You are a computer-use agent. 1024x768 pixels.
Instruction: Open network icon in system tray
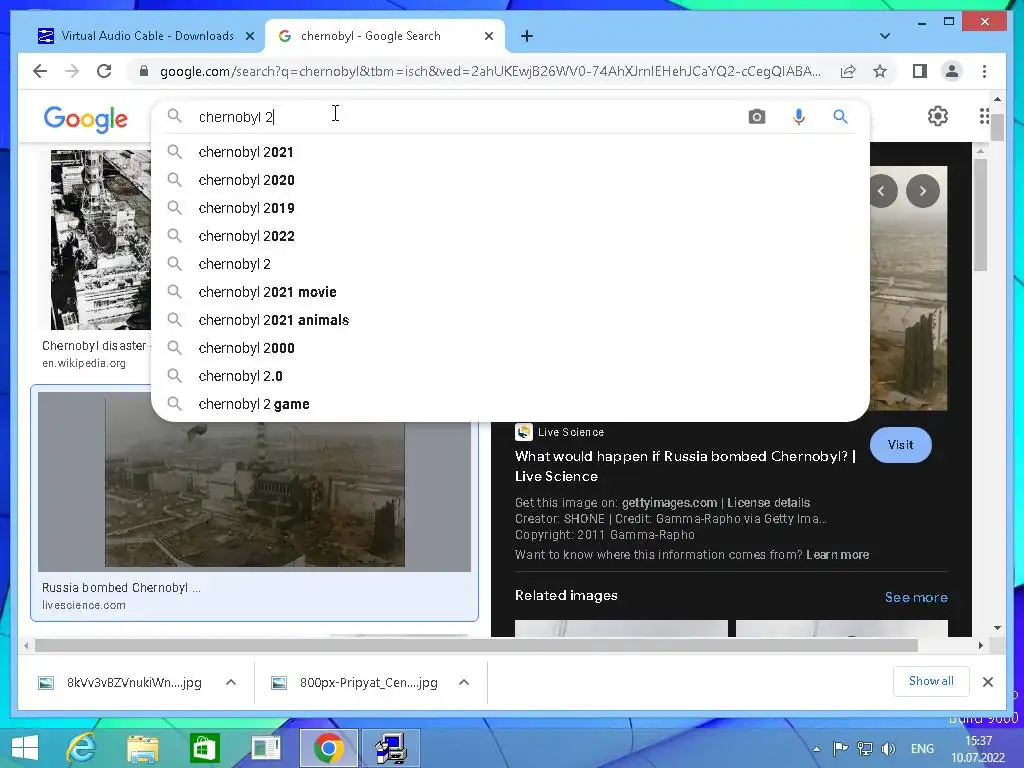pyautogui.click(x=864, y=748)
